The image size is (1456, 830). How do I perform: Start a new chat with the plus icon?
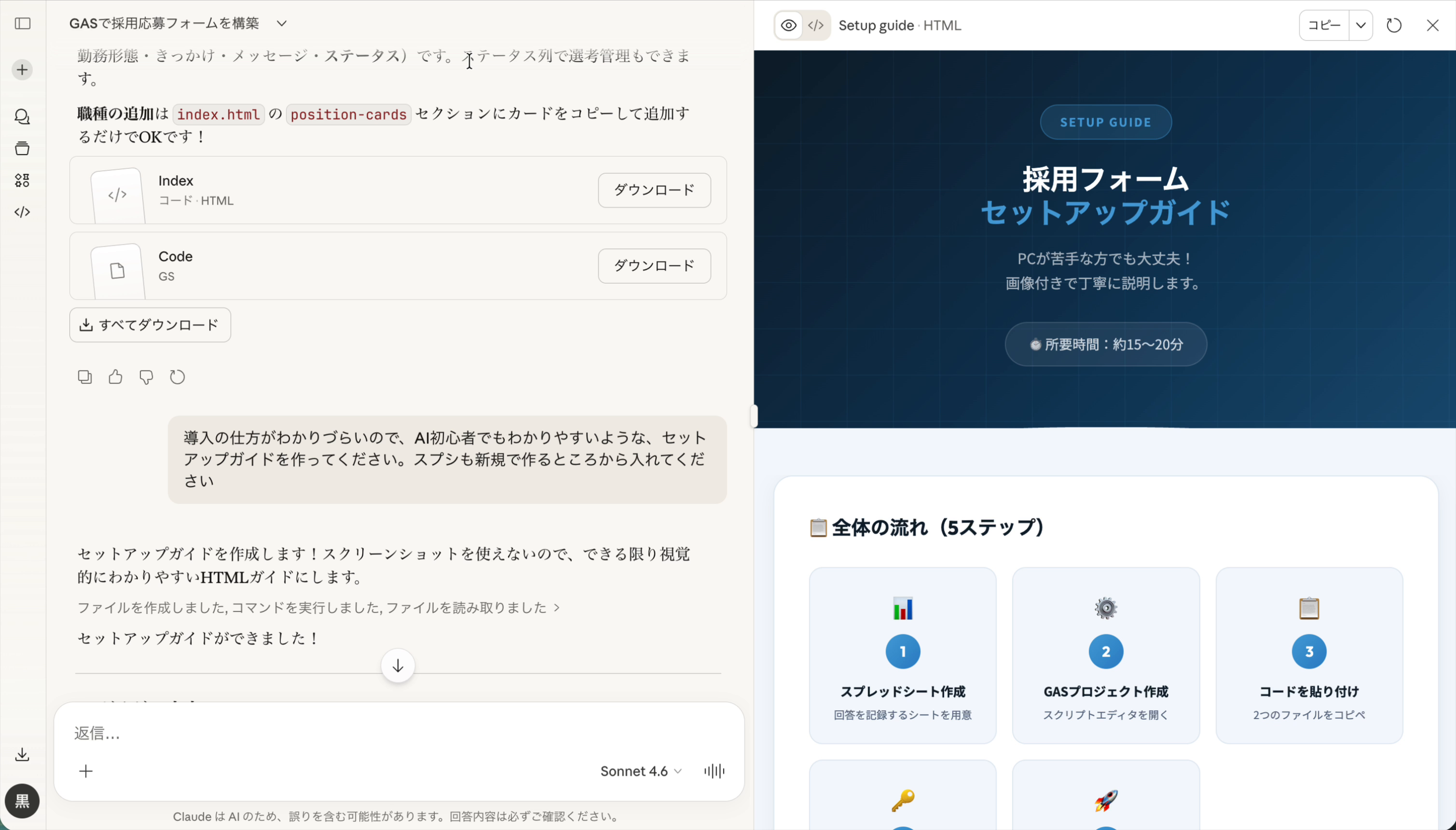coord(22,69)
